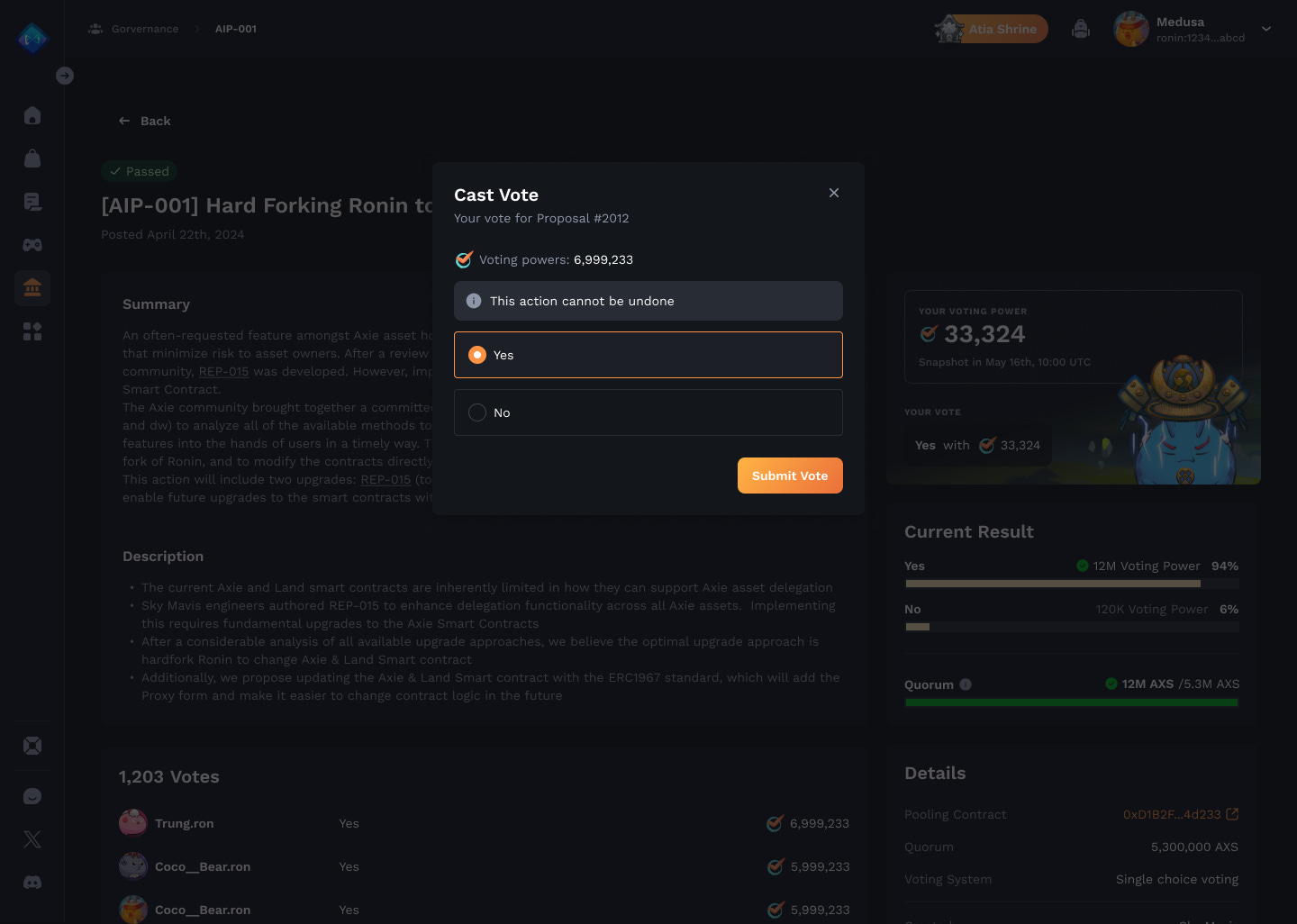Click the Quorum green progress bar
Image resolution: width=1297 pixels, height=924 pixels.
[x=1072, y=702]
